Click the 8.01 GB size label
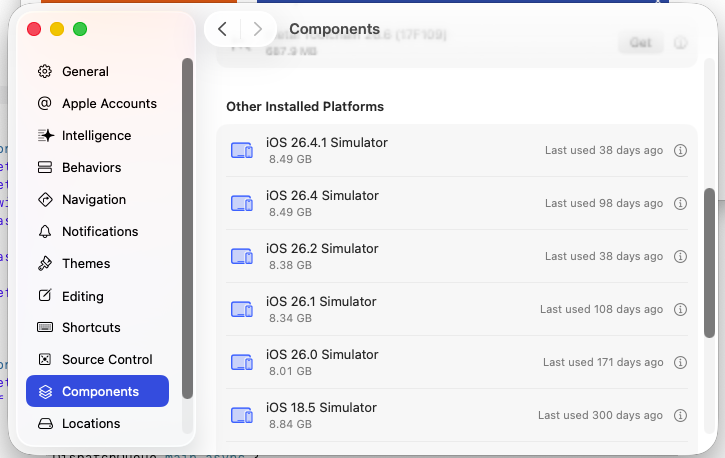This screenshot has height=458, width=725. click(x=290, y=371)
